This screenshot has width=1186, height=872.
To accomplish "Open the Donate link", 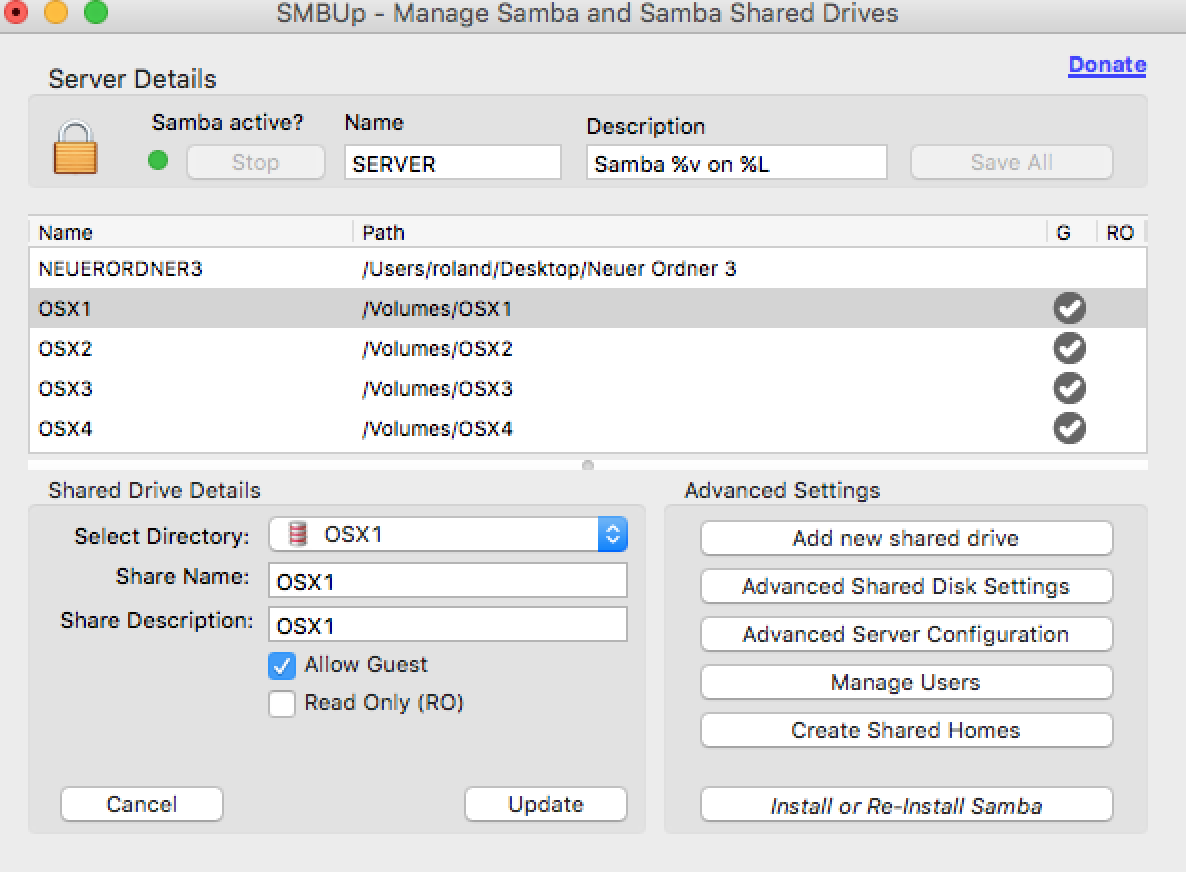I will (1107, 65).
